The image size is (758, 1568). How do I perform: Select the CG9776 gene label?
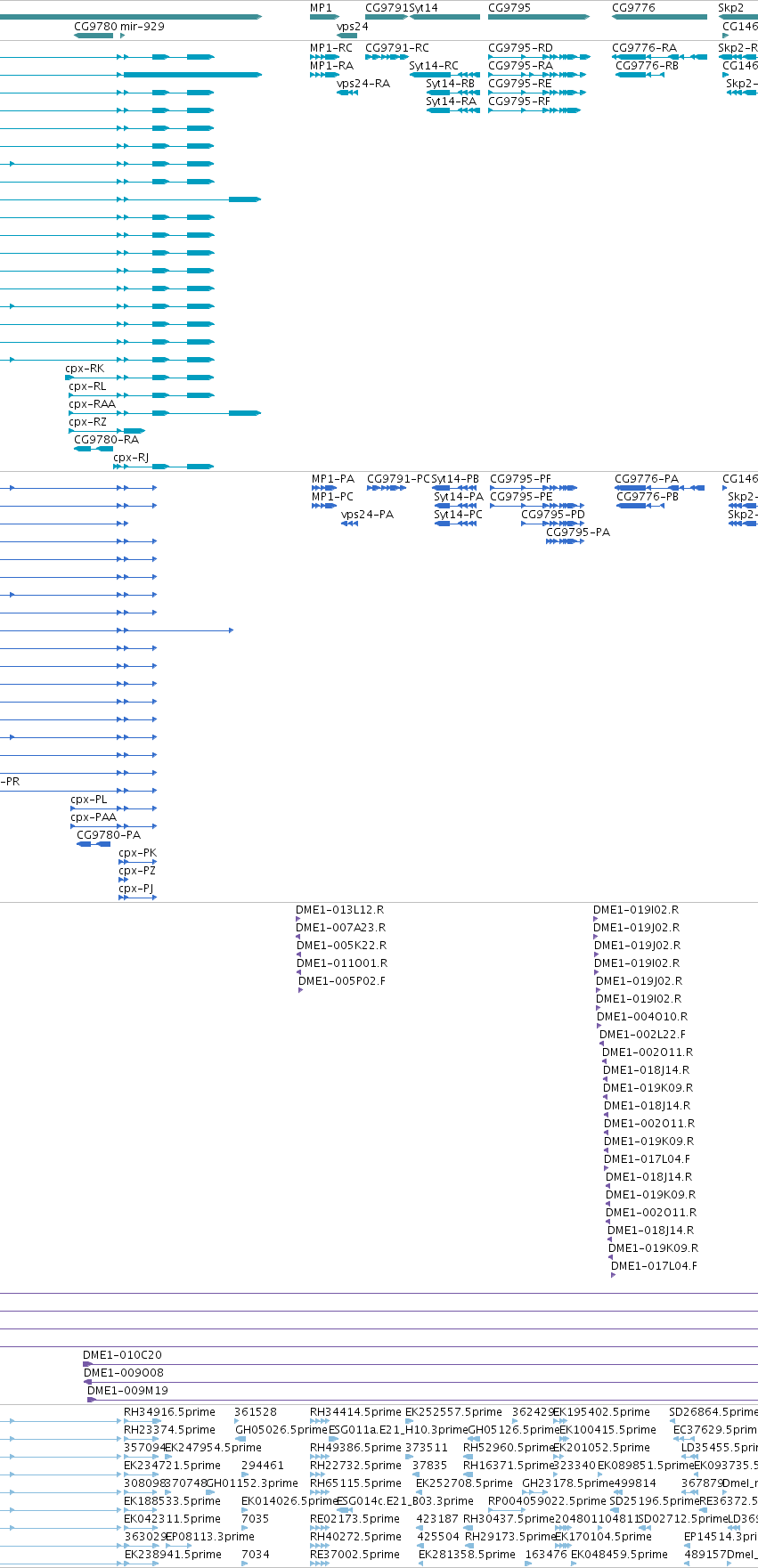click(x=633, y=7)
